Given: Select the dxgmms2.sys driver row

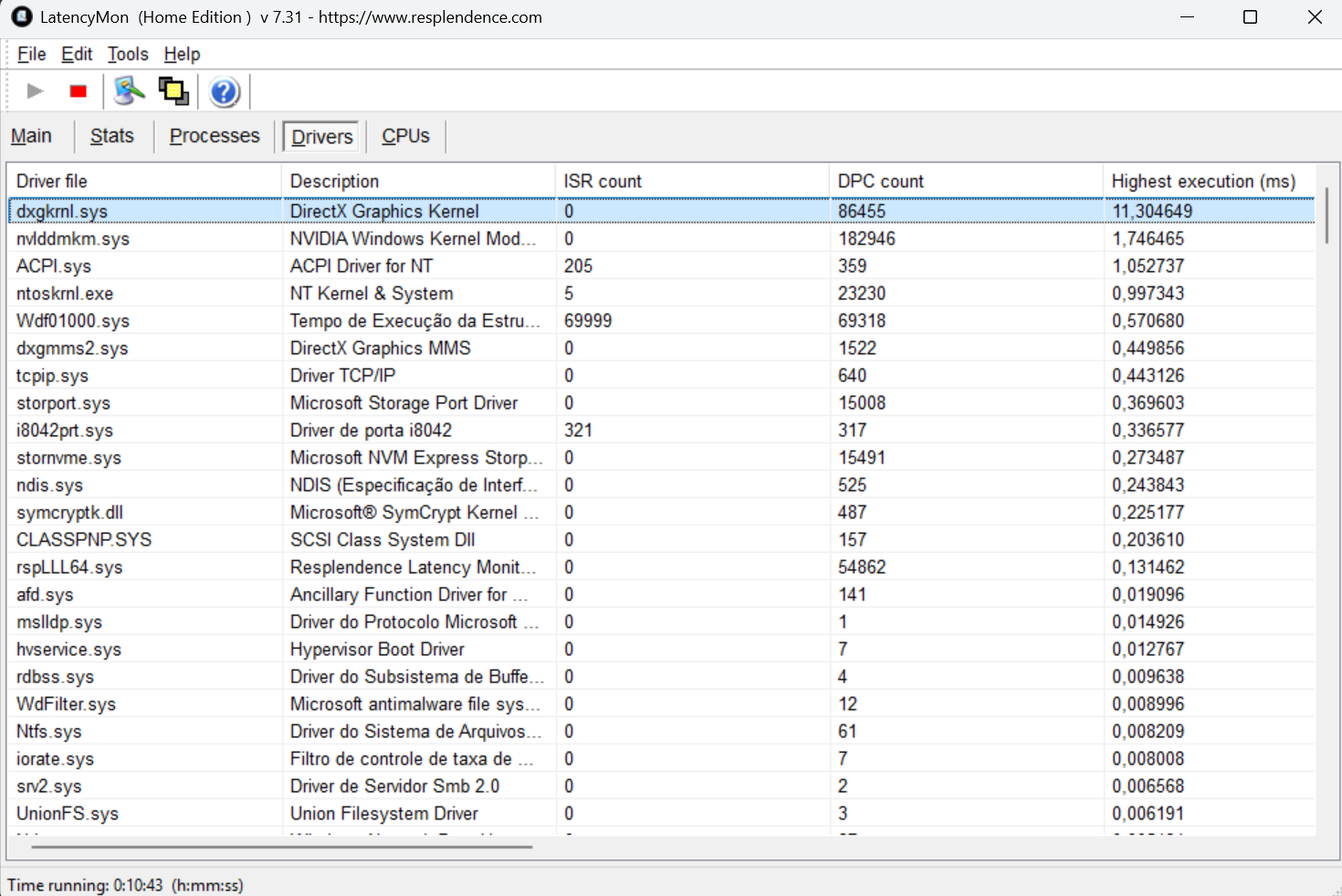Looking at the screenshot, I should (662, 348).
